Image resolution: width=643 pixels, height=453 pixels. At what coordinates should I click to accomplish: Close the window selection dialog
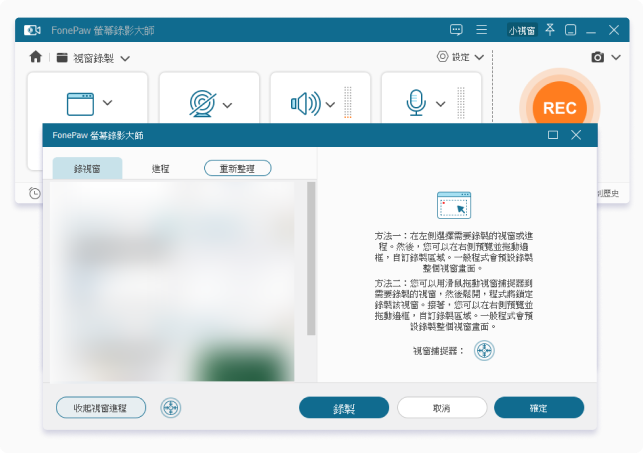pyautogui.click(x=576, y=135)
